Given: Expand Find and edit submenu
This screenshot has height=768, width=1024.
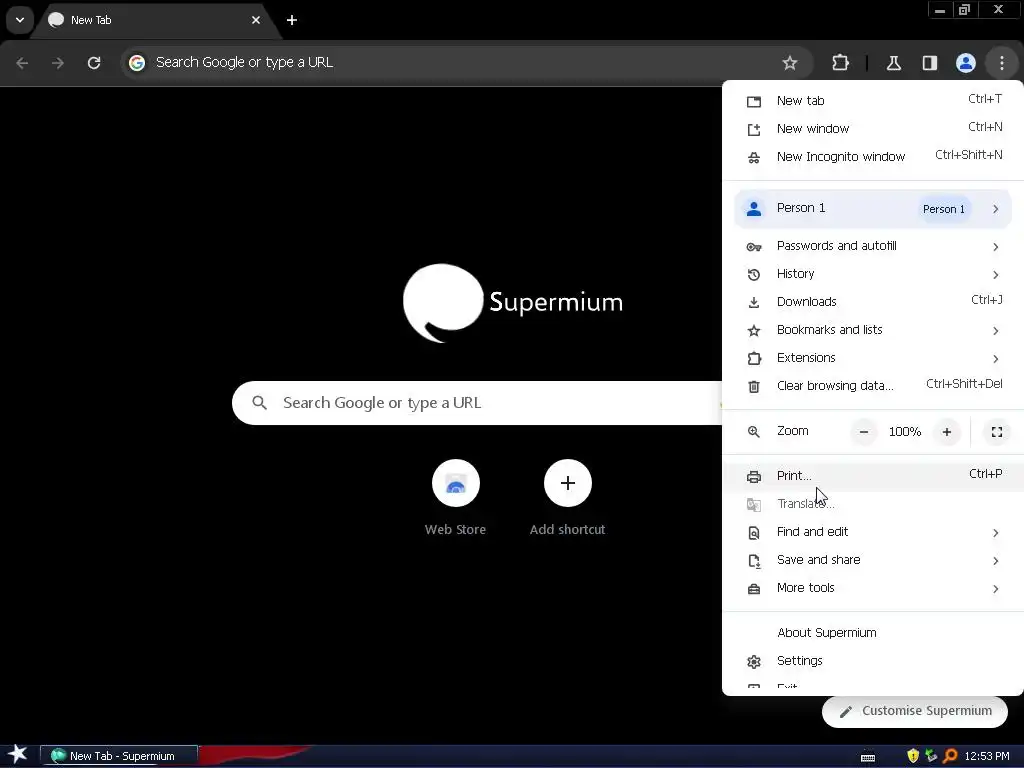Looking at the screenshot, I should click(x=873, y=532).
